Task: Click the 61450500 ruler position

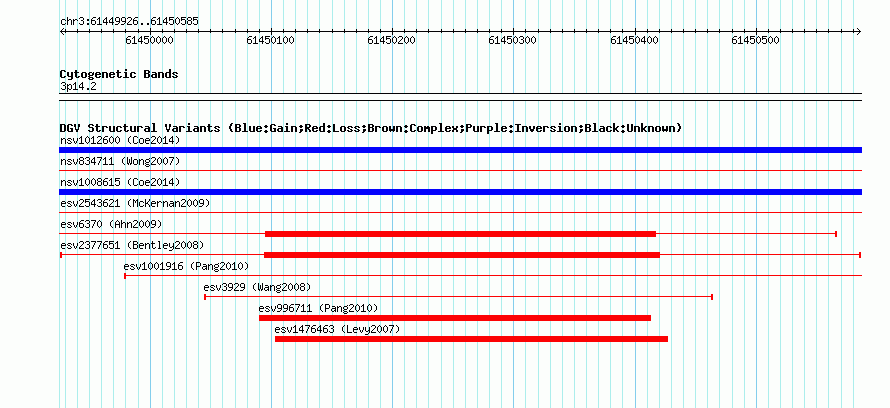Action: pos(755,40)
